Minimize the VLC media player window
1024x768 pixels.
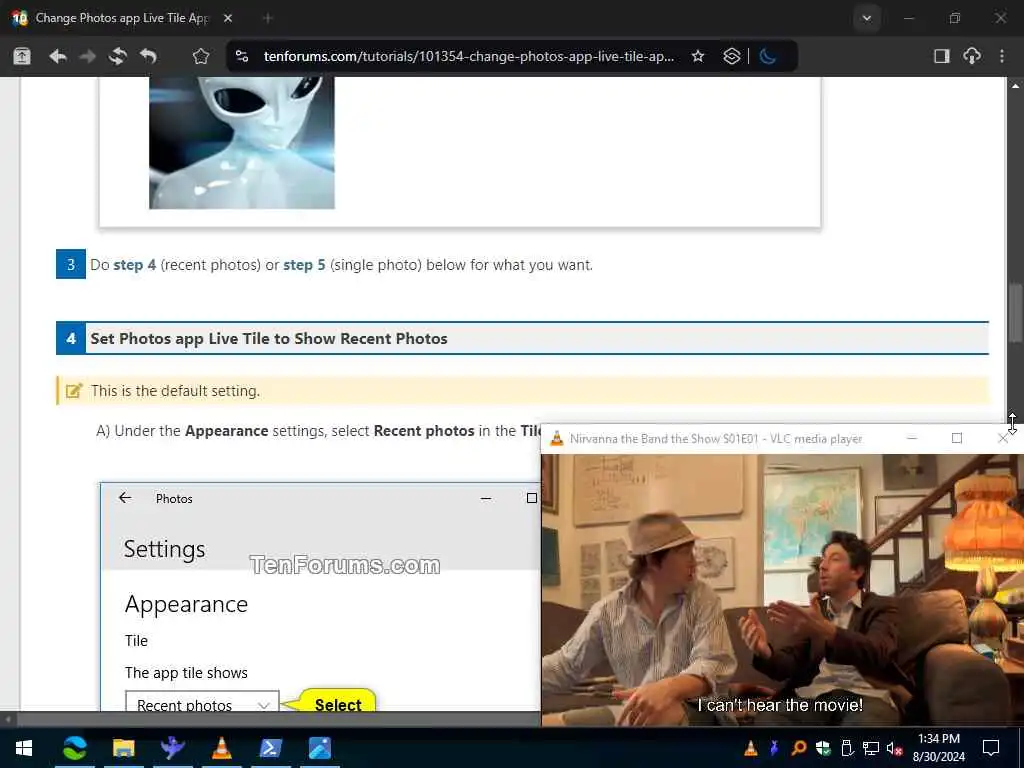[912, 438]
